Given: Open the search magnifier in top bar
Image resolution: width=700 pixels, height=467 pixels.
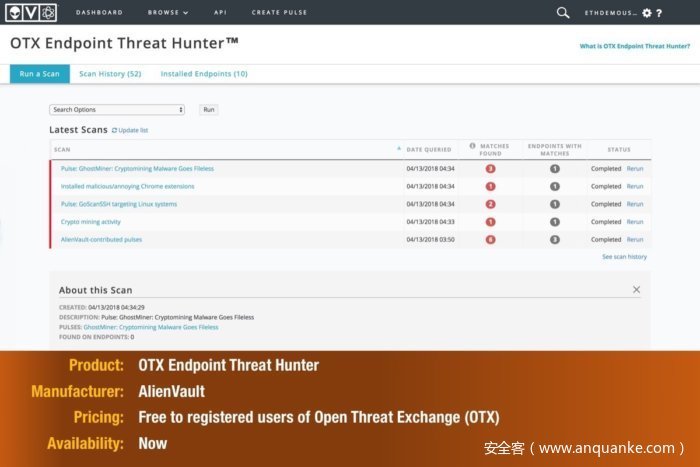Looking at the screenshot, I should [563, 13].
